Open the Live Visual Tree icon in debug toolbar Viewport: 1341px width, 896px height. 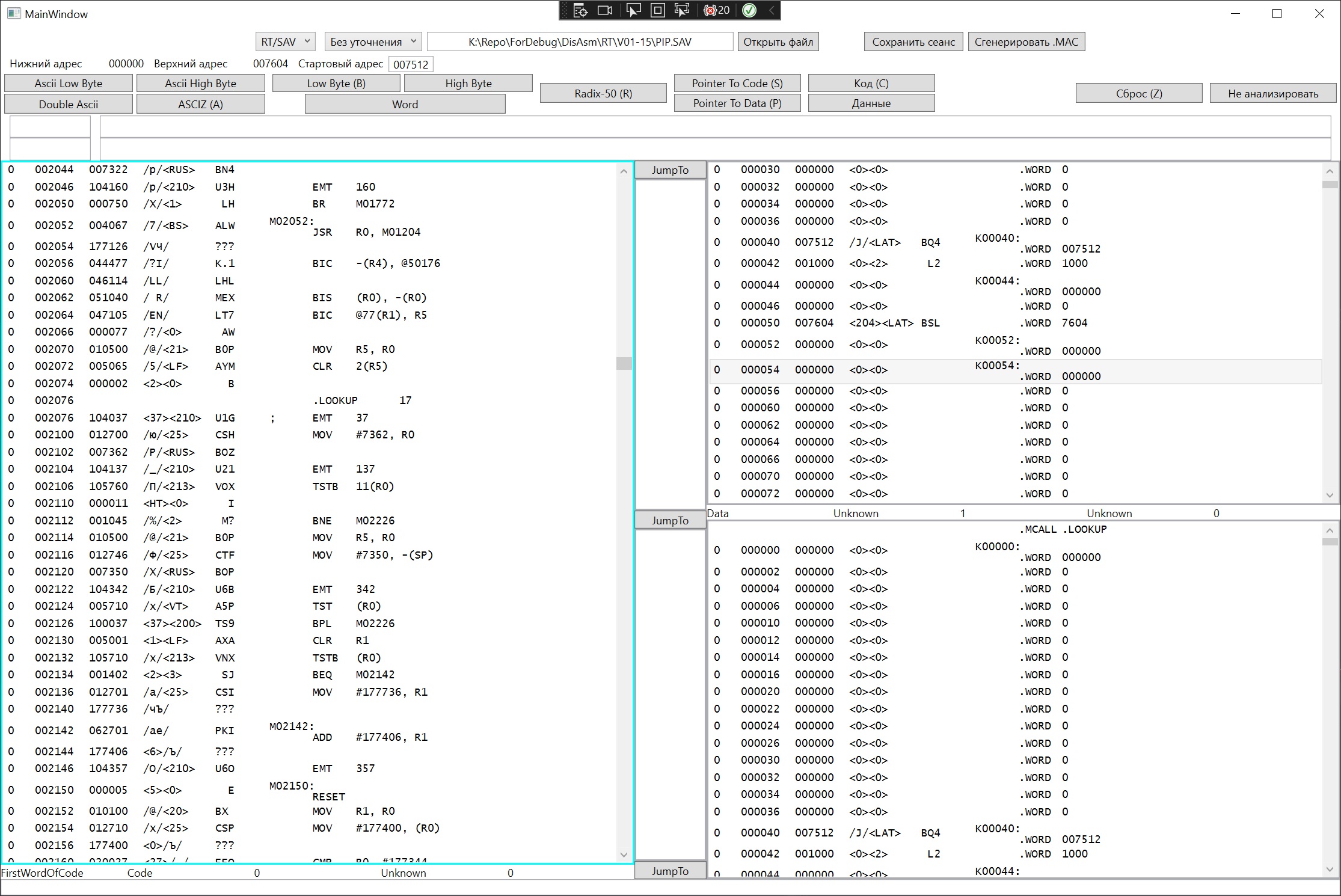point(580,10)
